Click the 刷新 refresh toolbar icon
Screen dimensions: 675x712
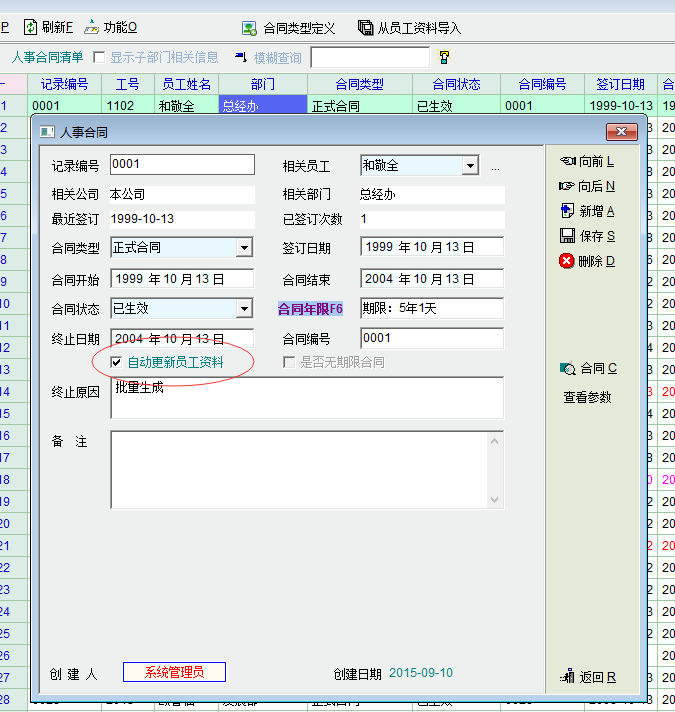[x=30, y=27]
